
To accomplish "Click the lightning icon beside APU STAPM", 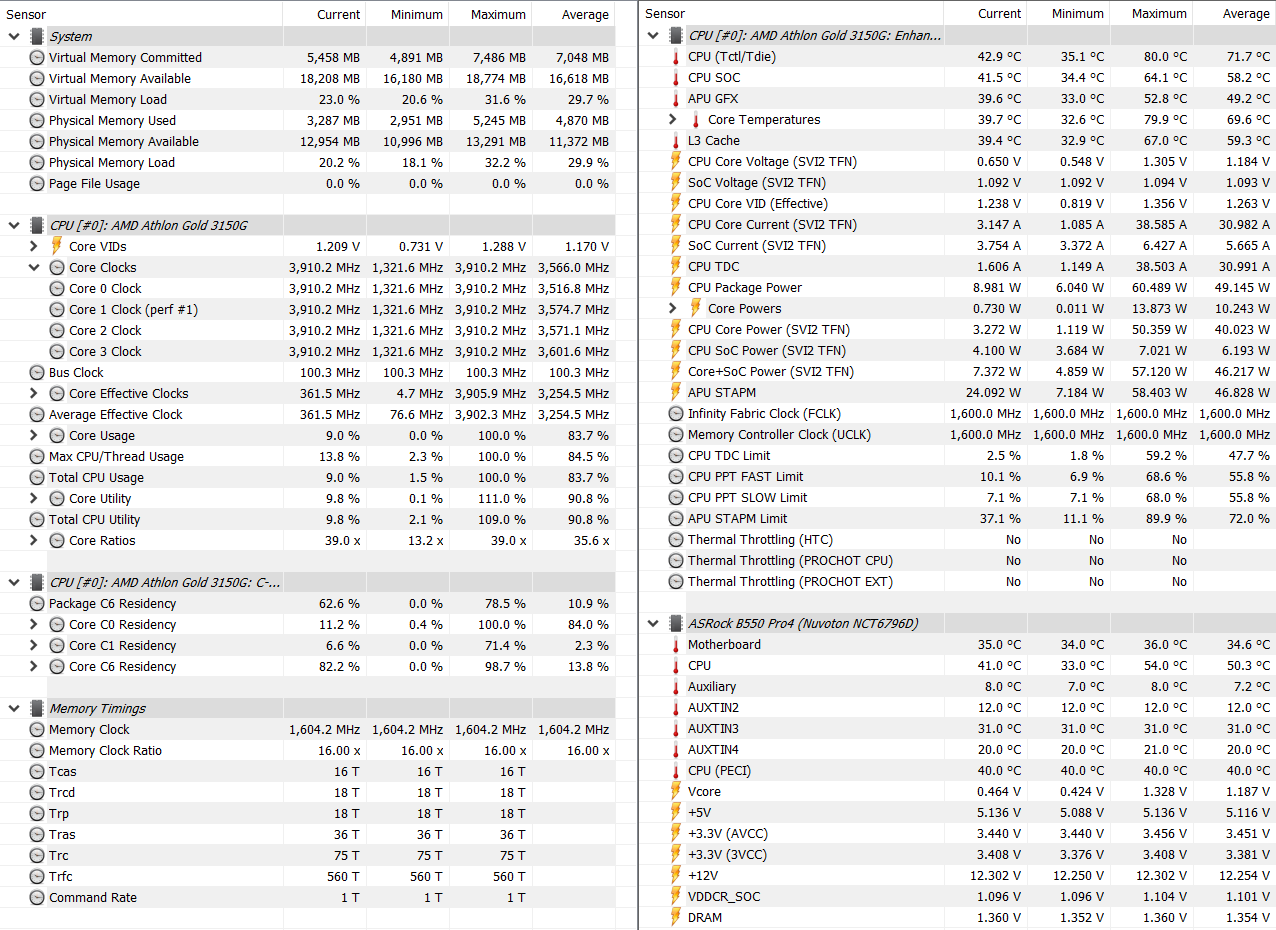I will pos(676,393).
